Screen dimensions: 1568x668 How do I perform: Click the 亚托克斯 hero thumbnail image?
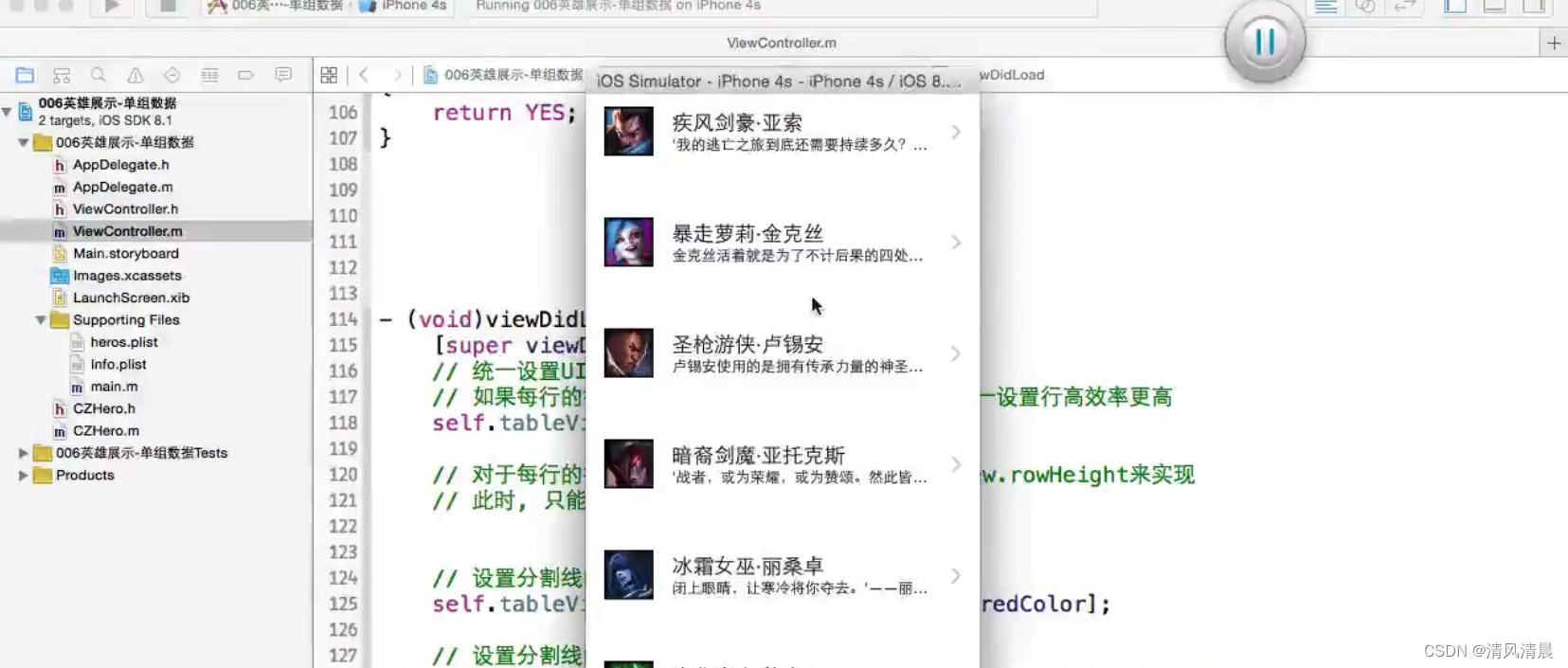tap(629, 464)
